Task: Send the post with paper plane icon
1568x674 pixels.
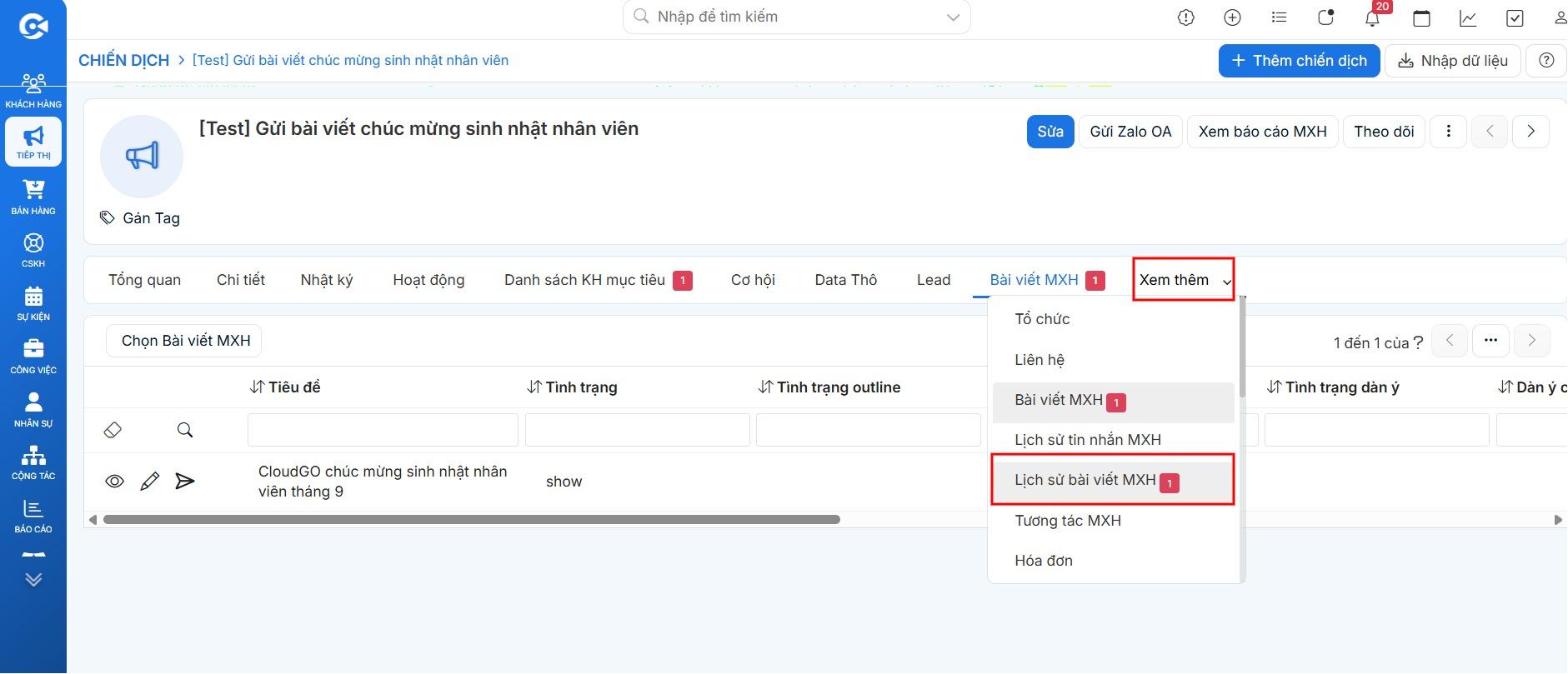Action: click(185, 482)
